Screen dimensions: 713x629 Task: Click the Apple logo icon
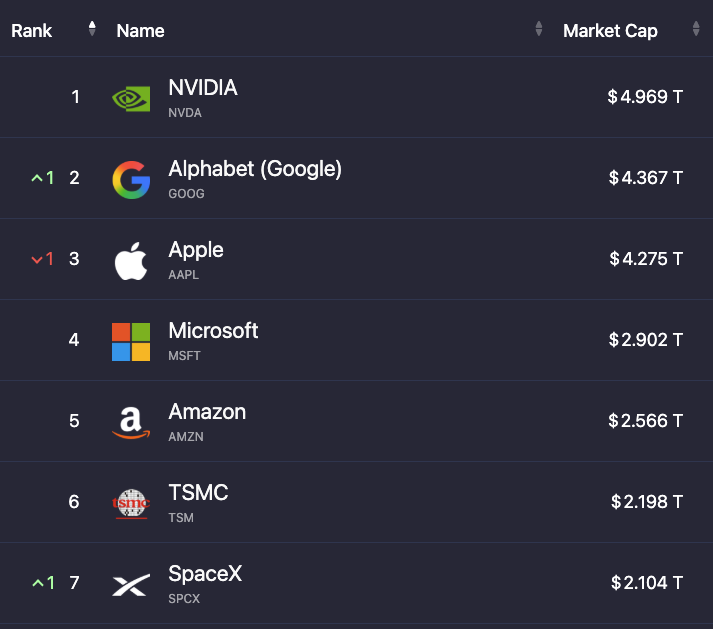pos(131,261)
